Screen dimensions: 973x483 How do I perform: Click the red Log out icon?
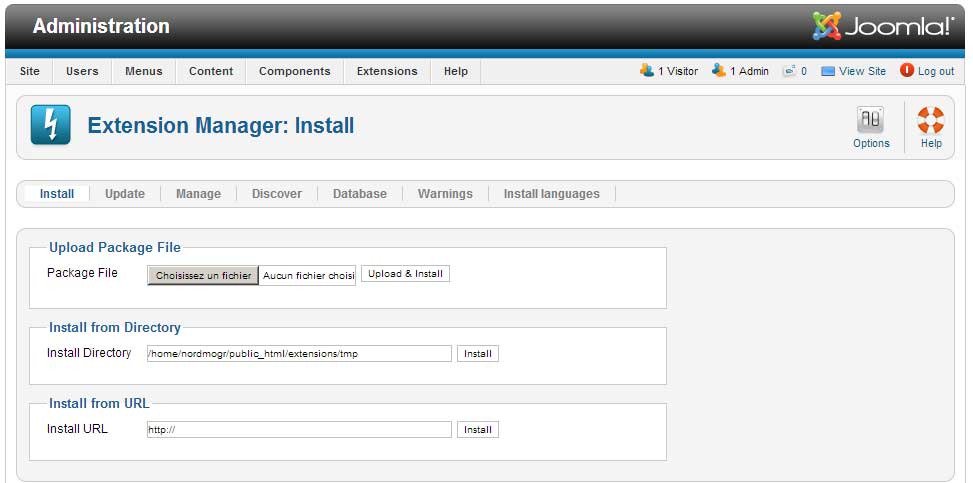[907, 70]
